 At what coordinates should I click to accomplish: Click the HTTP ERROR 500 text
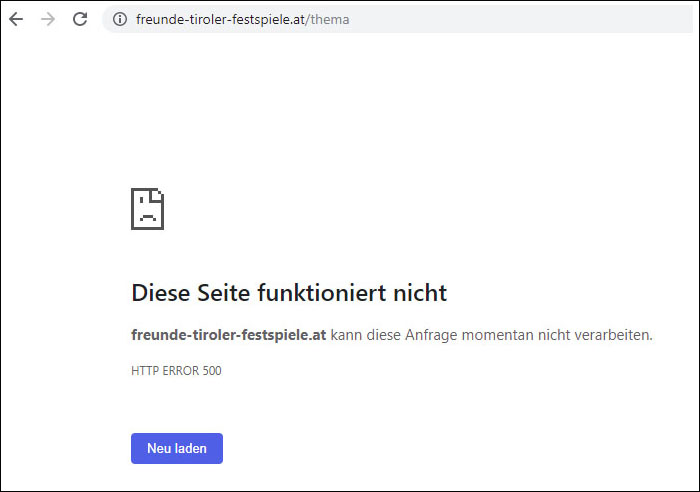176,371
